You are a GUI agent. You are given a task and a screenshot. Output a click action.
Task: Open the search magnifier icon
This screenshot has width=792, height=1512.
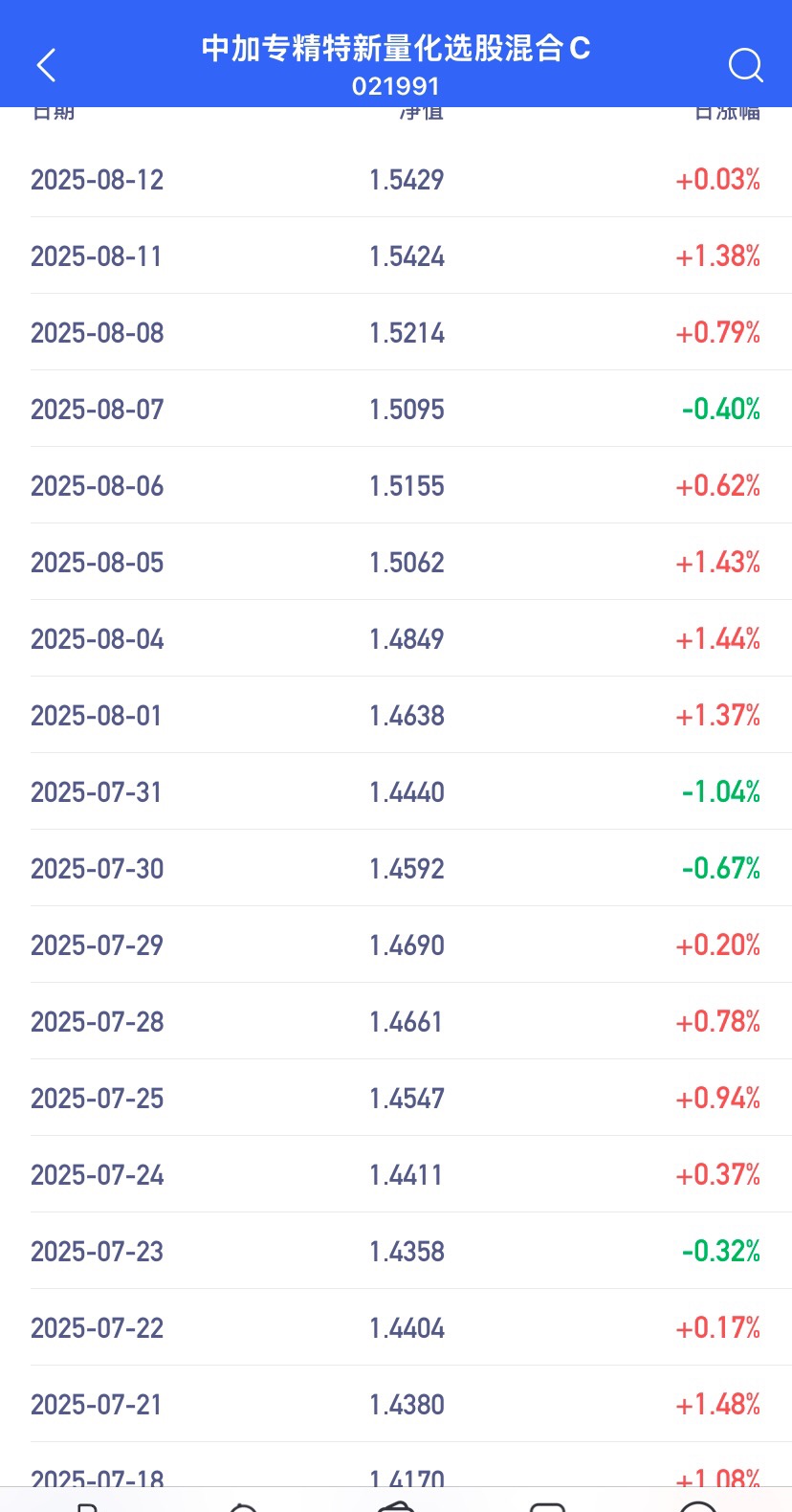point(745,65)
